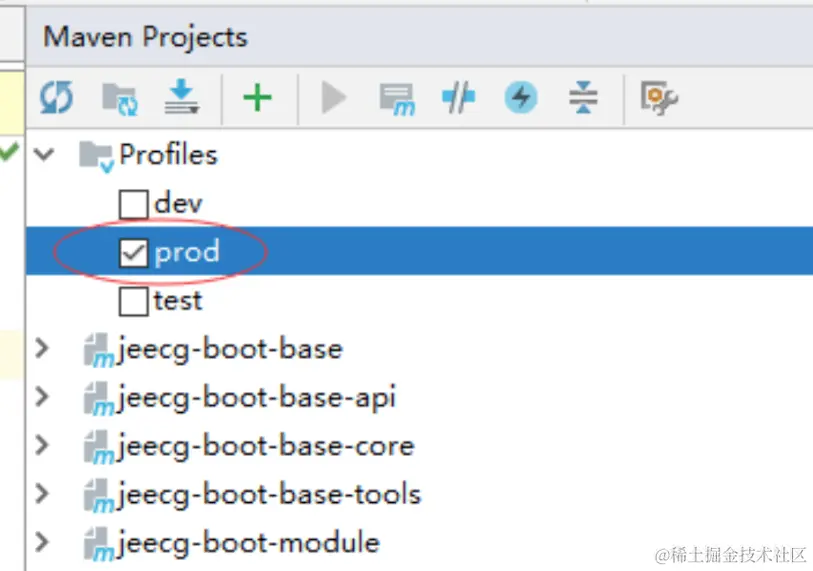Collapse all tree nodes
This screenshot has height=571, width=813.
coord(583,97)
